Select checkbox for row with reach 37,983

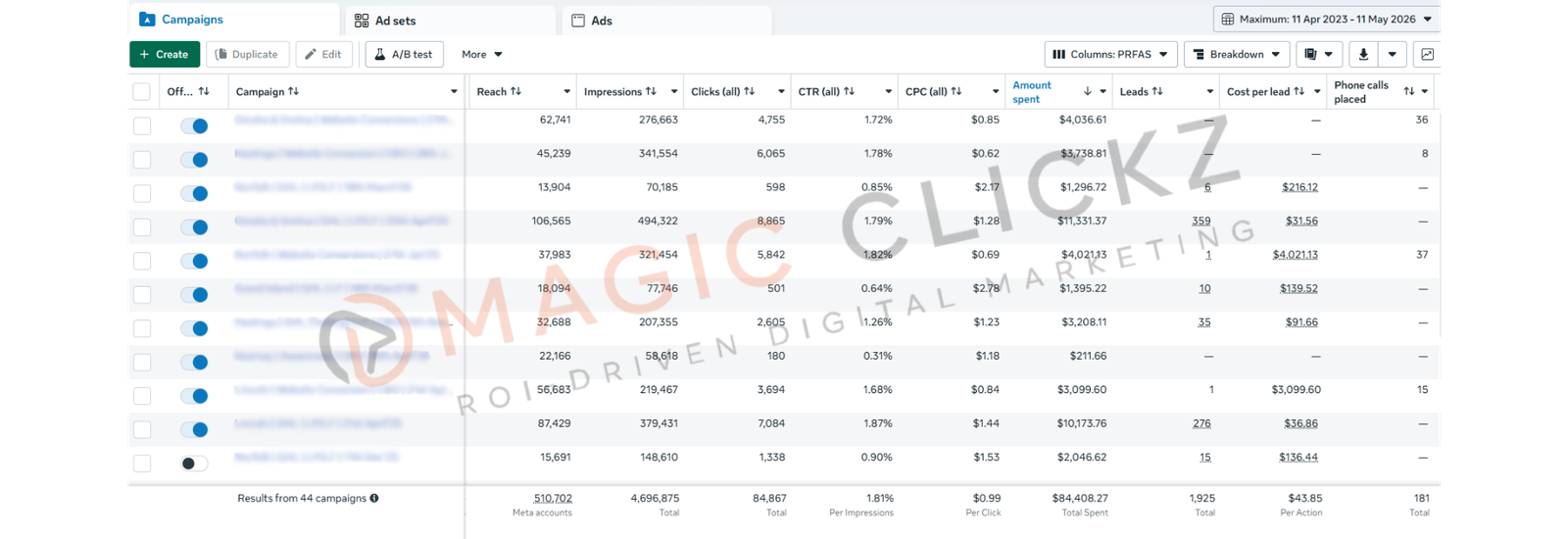coord(142,262)
